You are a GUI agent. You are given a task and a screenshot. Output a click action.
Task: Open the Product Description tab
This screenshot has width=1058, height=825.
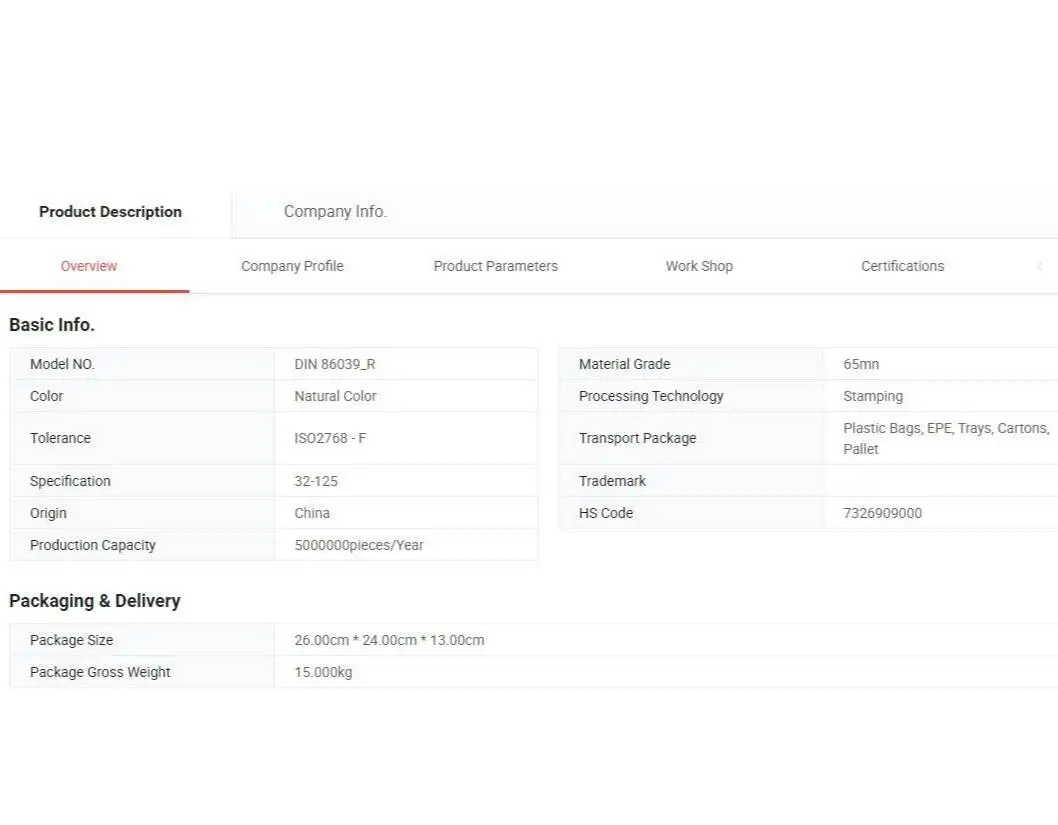point(110,212)
